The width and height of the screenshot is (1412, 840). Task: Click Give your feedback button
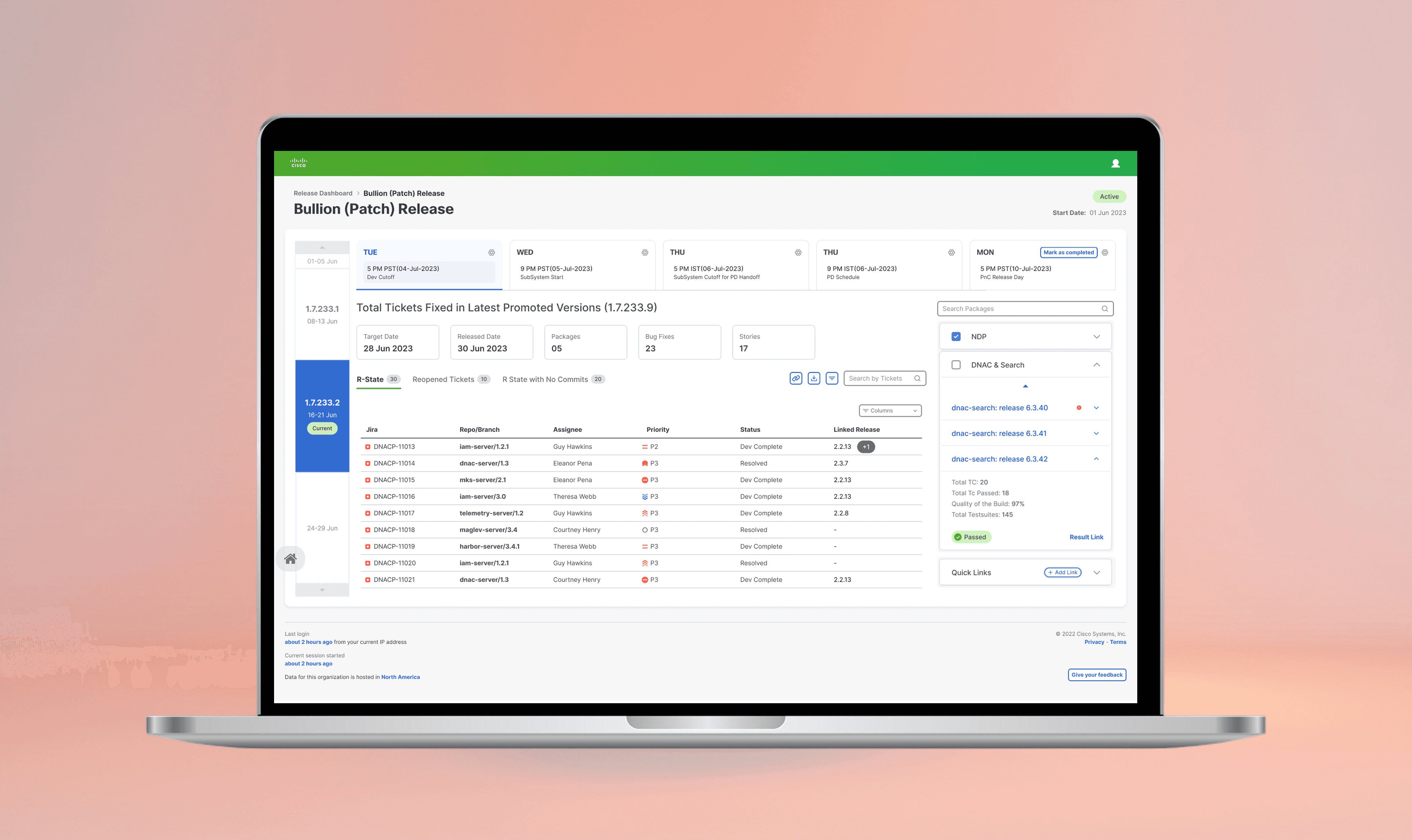coord(1097,675)
